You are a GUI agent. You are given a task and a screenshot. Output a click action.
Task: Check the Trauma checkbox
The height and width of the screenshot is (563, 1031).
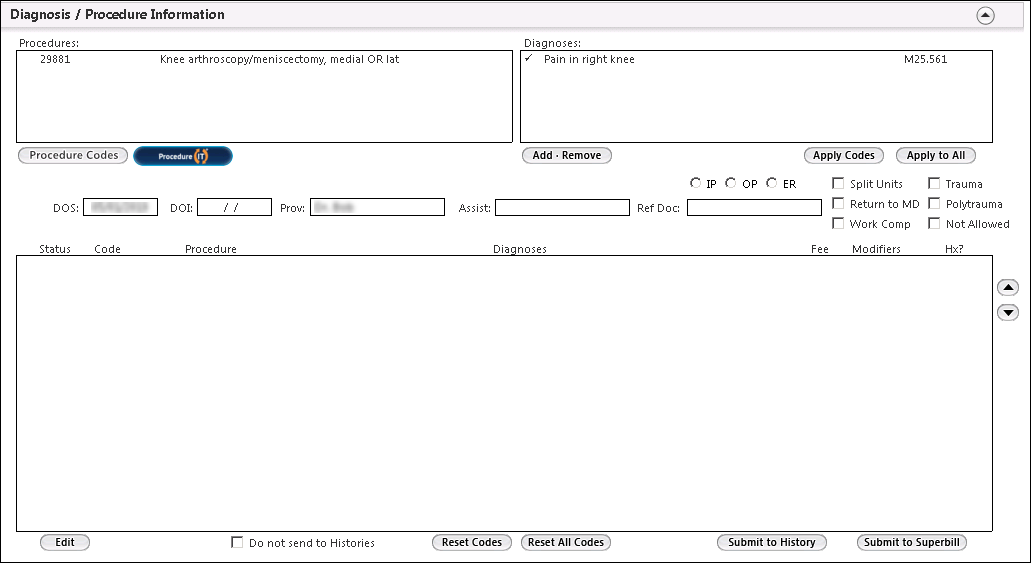click(x=934, y=184)
